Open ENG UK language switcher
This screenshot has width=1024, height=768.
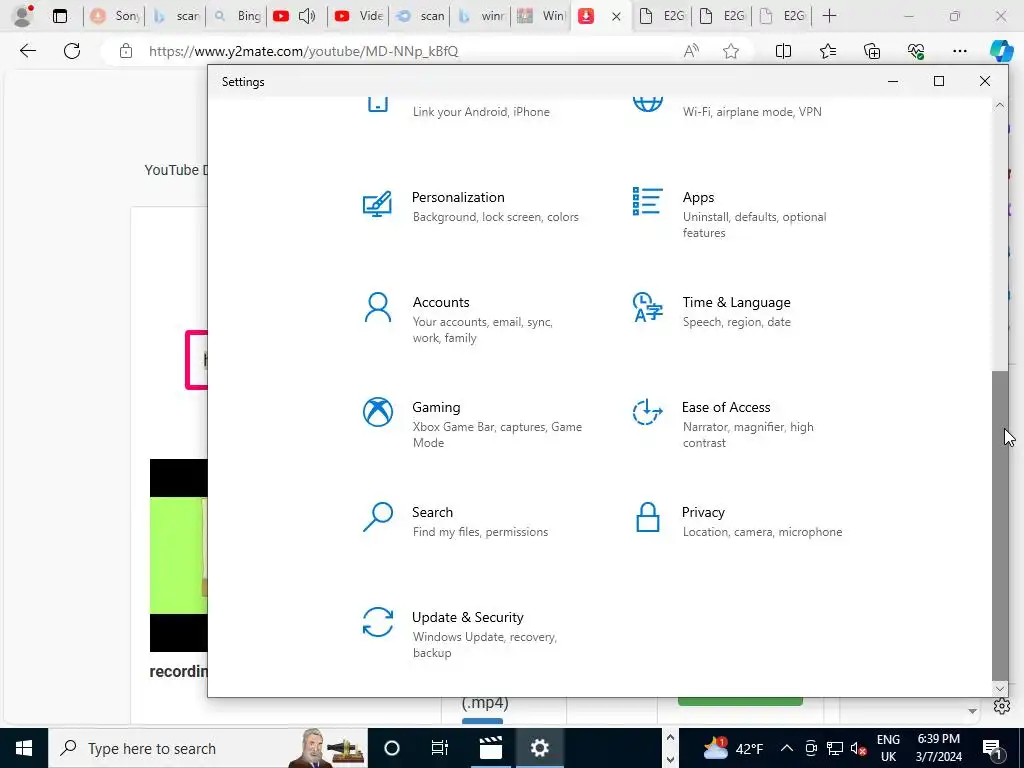[x=888, y=748]
